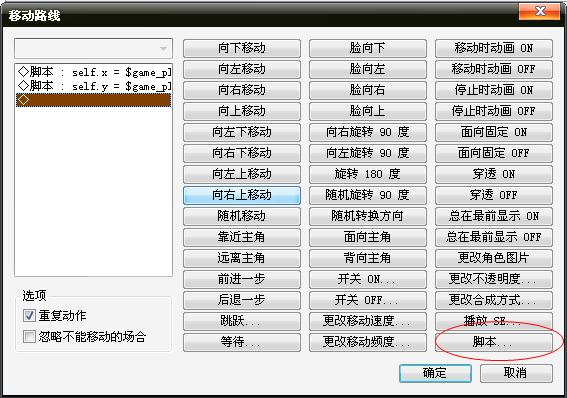This screenshot has height=398, width=567.
Task: Choose 前进一步
Action: coord(242,279)
